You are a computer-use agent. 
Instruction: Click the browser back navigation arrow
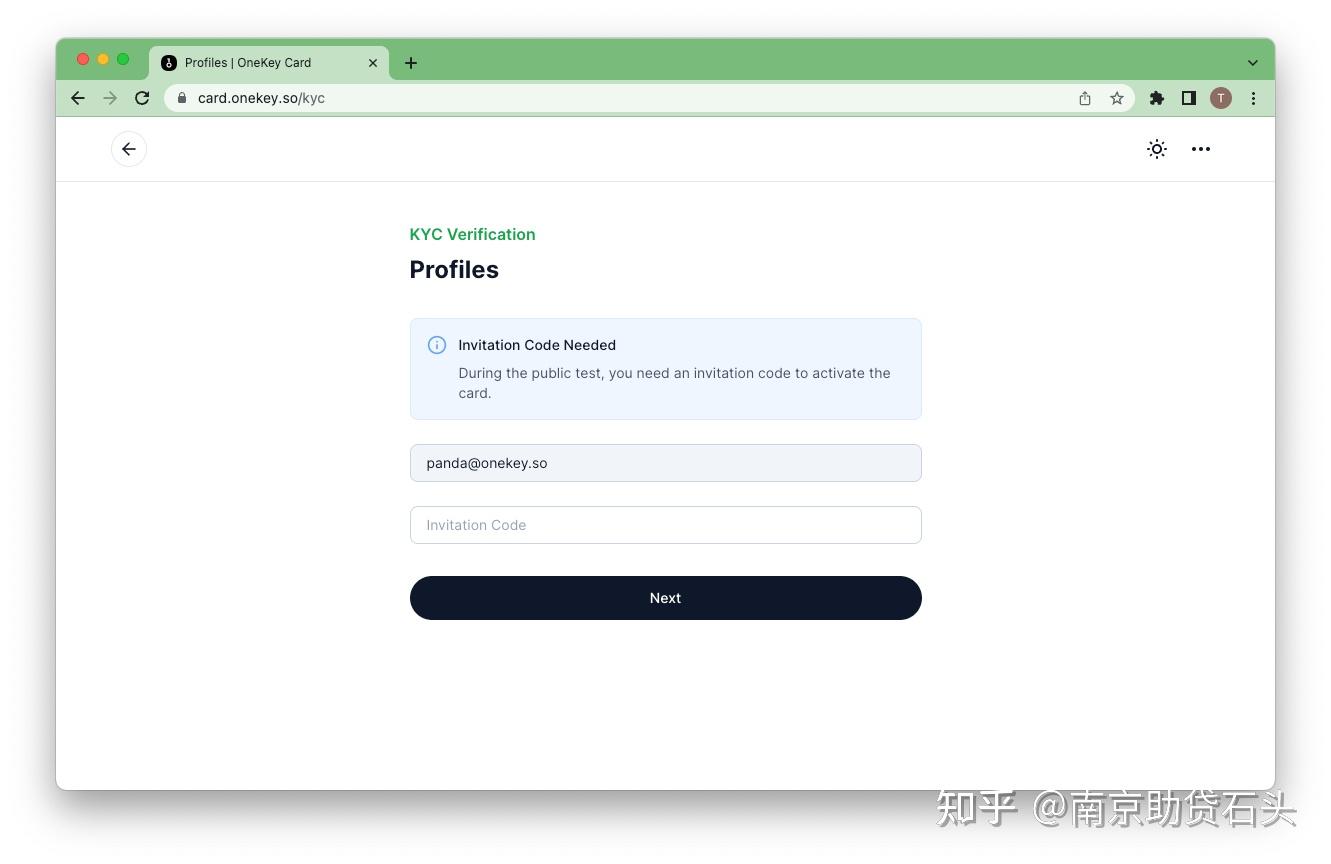click(78, 98)
